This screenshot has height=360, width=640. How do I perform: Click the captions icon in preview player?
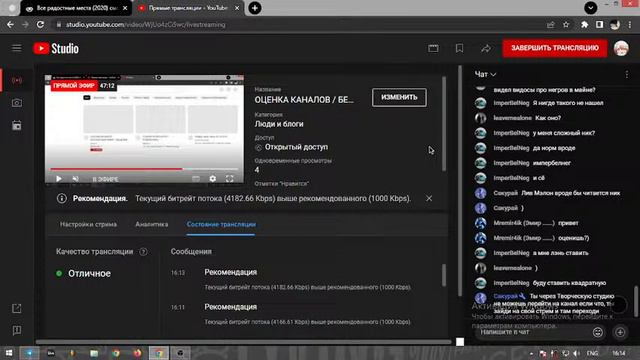[196, 178]
